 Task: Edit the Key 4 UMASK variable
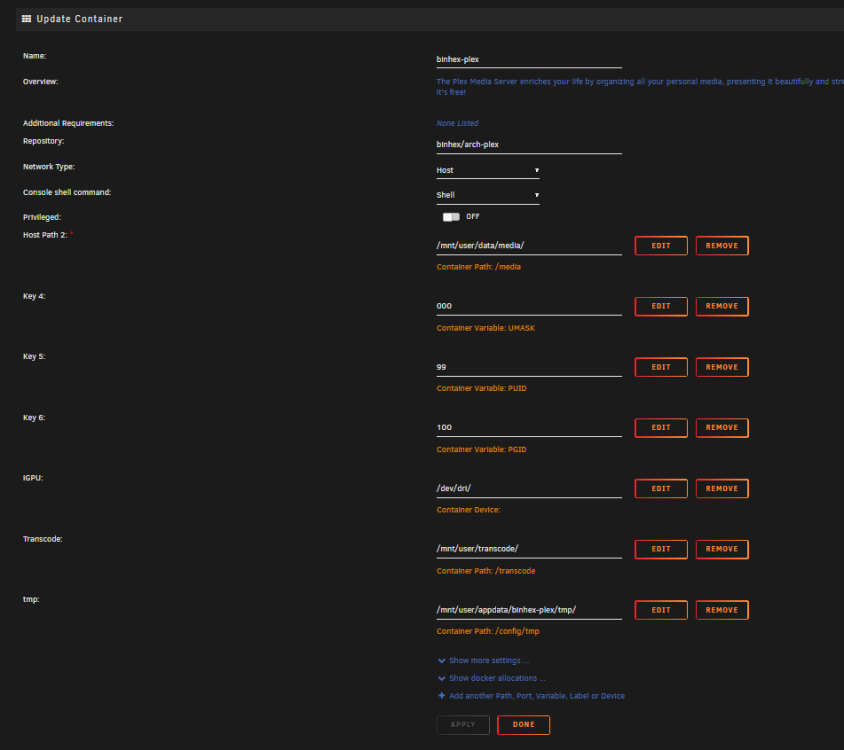661,306
